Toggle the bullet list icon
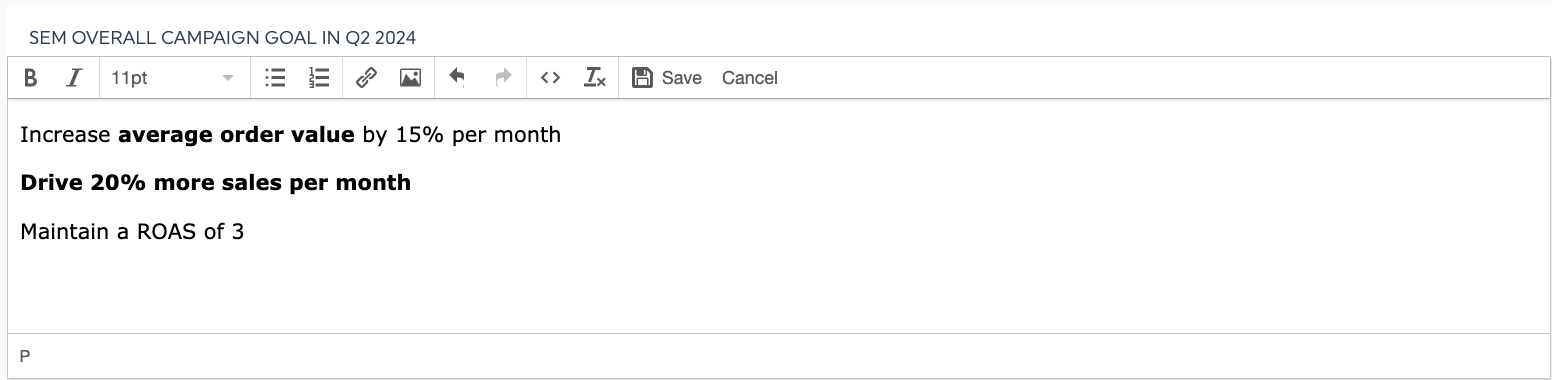 (275, 78)
